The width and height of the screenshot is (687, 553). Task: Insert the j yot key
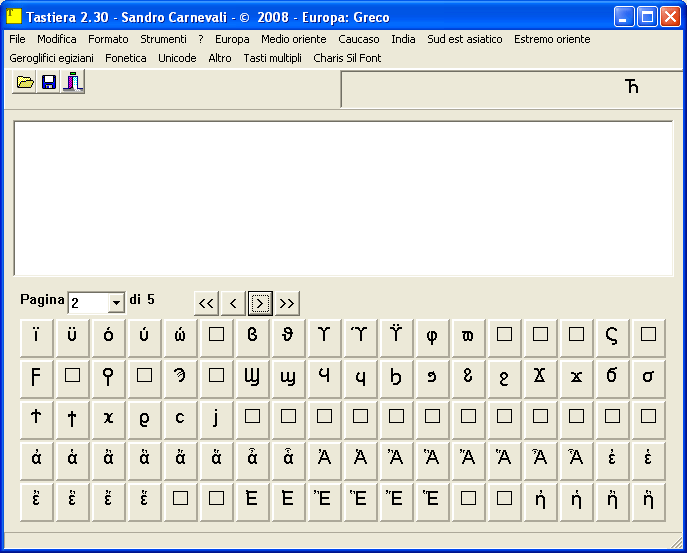click(x=216, y=419)
